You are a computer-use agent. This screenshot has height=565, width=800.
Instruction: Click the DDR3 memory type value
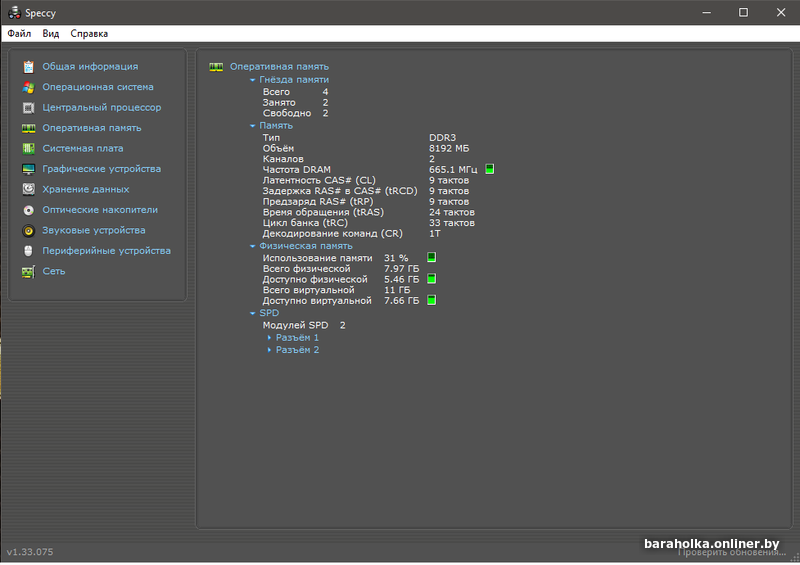[x=442, y=138]
